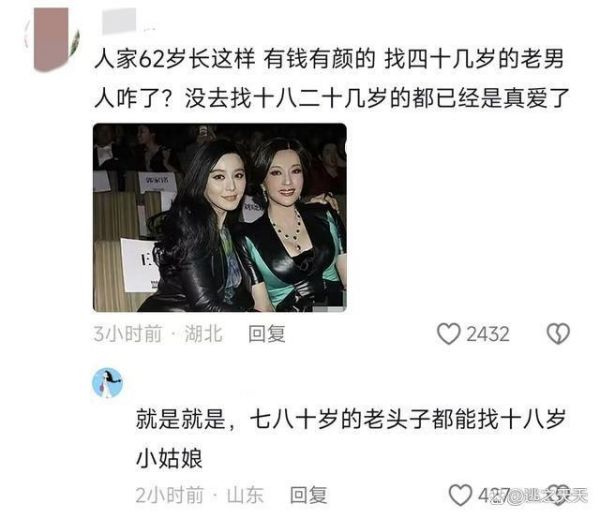600x518 pixels.
Task: Like the comment with 2432 likes
Action: tap(448, 334)
